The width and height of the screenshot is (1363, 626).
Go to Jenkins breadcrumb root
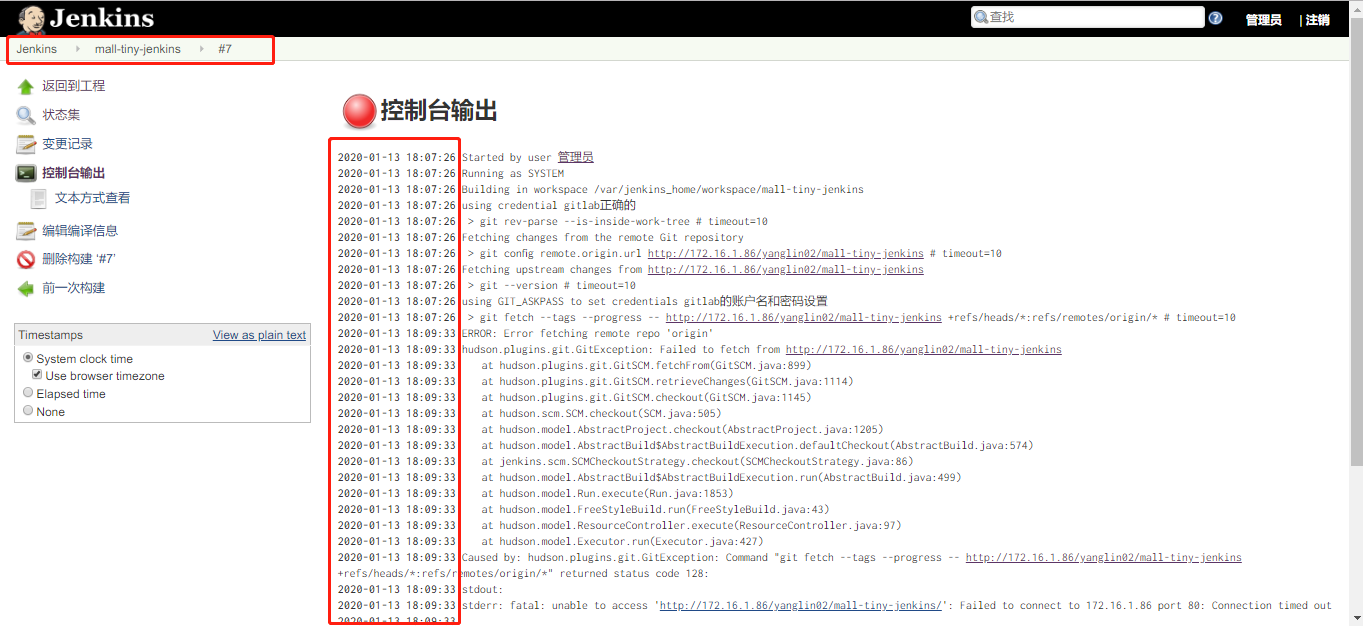pos(36,48)
